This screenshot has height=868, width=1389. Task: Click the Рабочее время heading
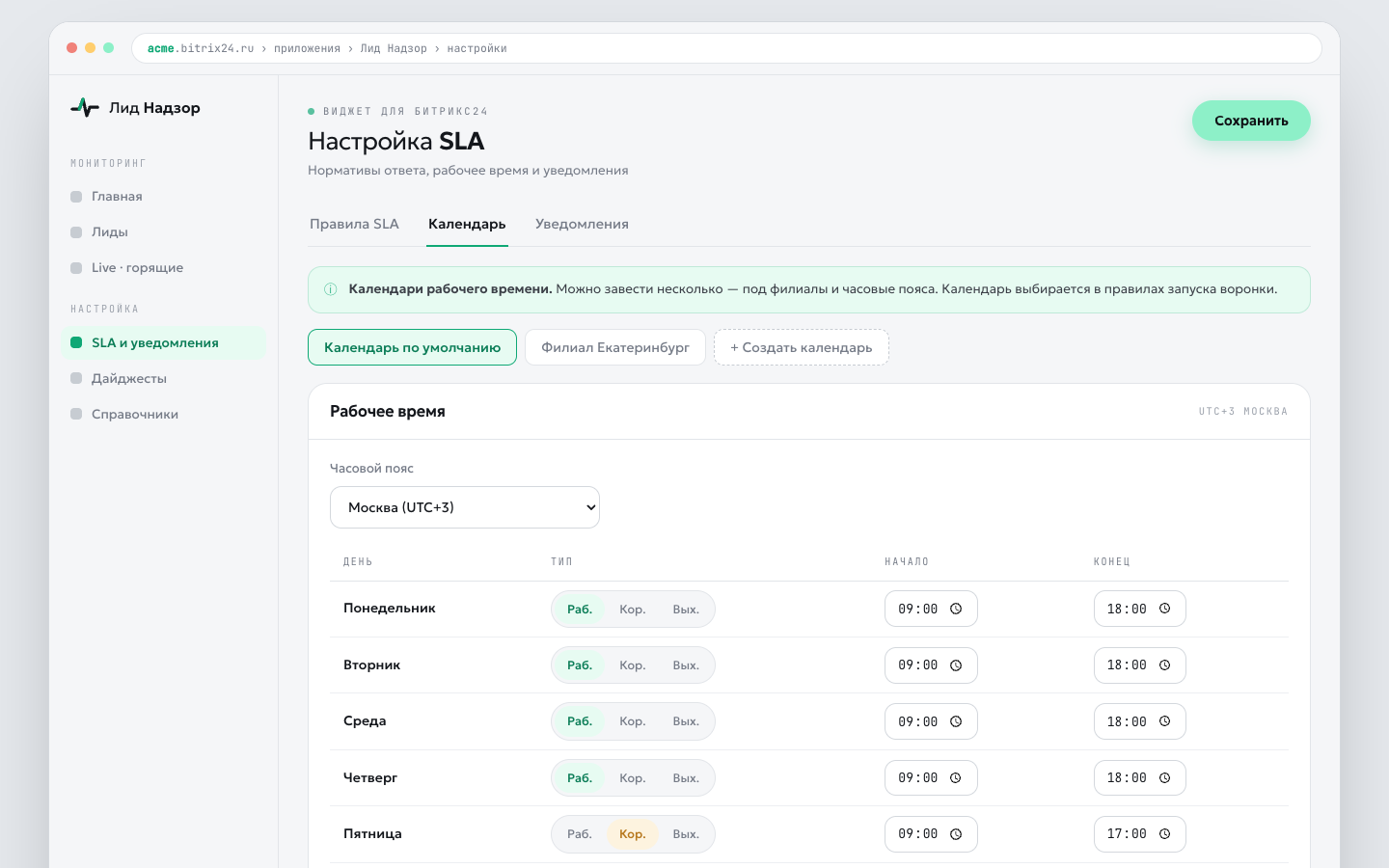pyautogui.click(x=388, y=412)
